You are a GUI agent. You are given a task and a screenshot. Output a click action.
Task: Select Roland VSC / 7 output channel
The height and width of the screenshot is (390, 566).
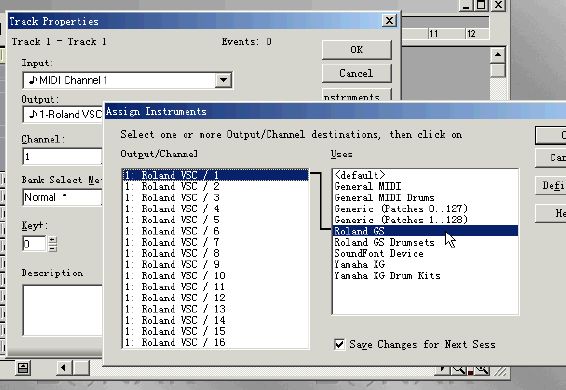tap(215, 242)
